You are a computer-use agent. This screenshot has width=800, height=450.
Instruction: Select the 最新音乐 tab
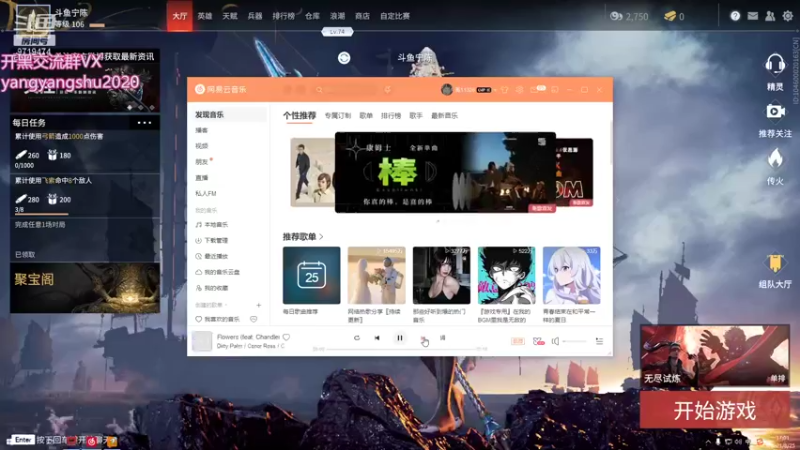click(x=444, y=116)
